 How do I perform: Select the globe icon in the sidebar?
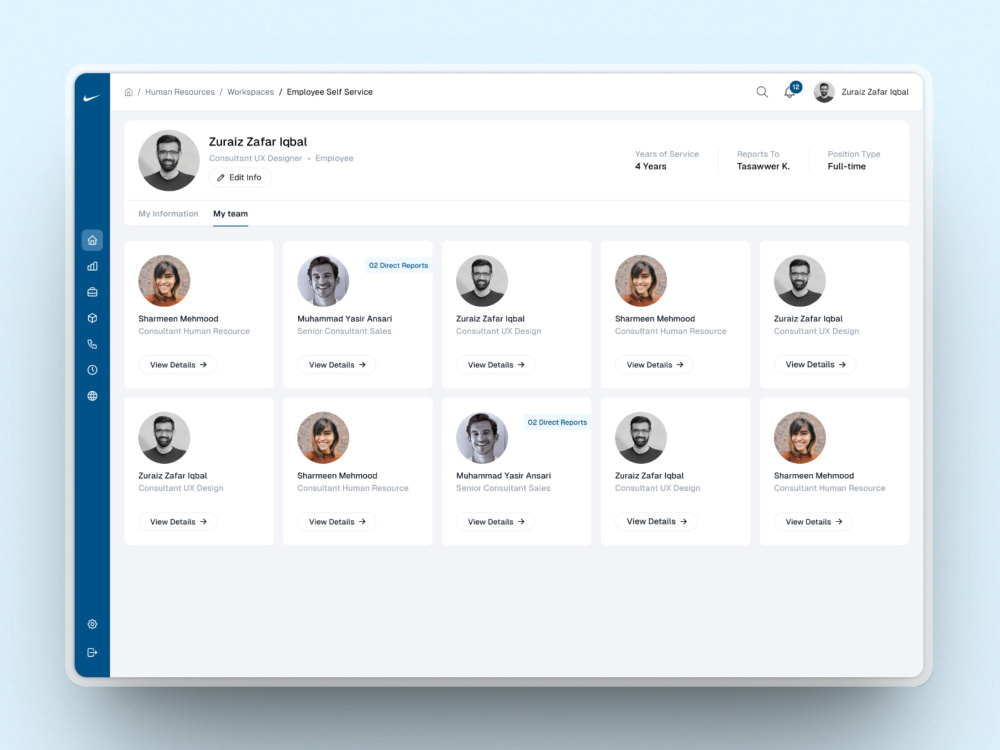pos(92,396)
